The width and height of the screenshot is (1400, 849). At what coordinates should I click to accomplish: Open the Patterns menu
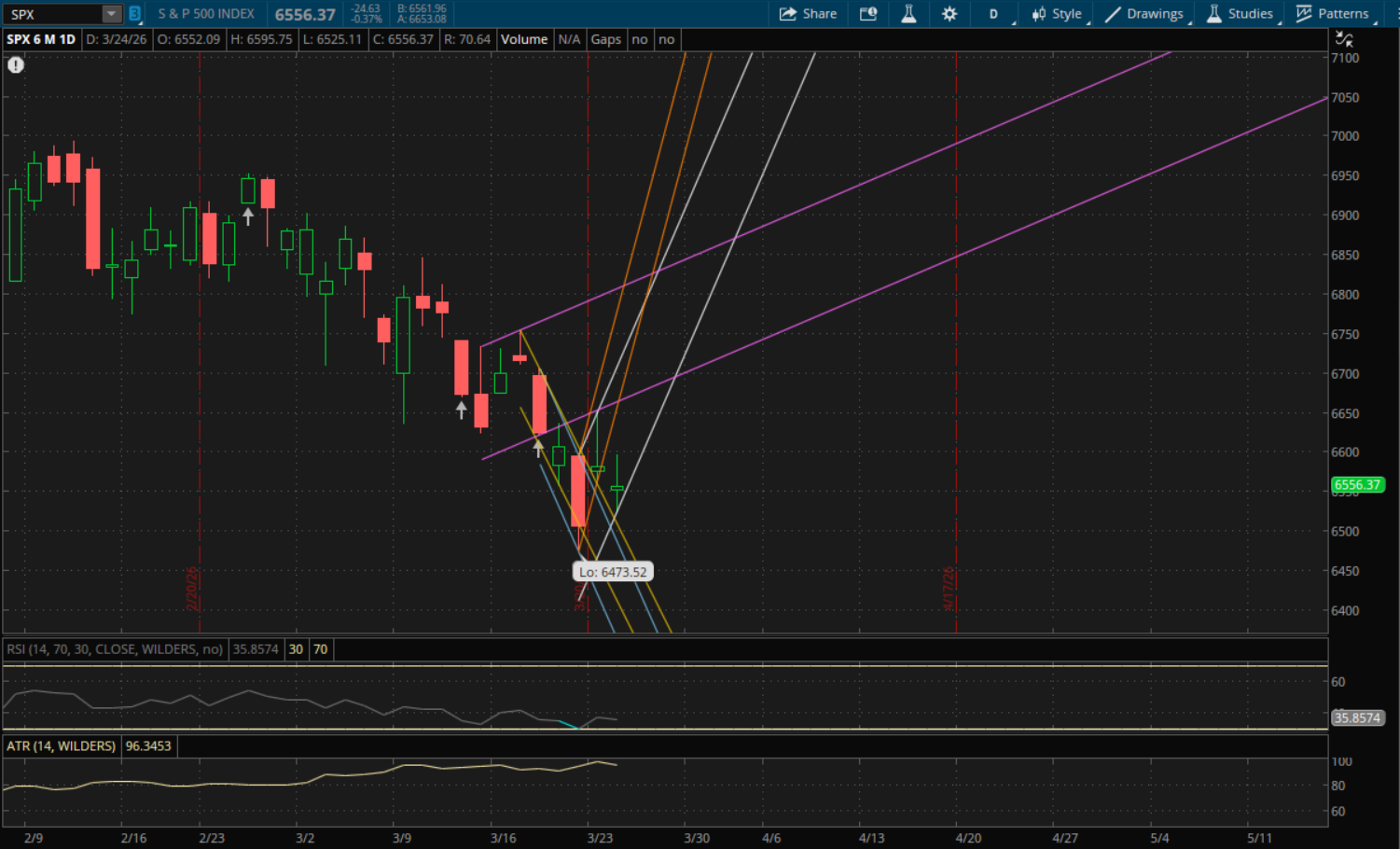(x=1333, y=14)
